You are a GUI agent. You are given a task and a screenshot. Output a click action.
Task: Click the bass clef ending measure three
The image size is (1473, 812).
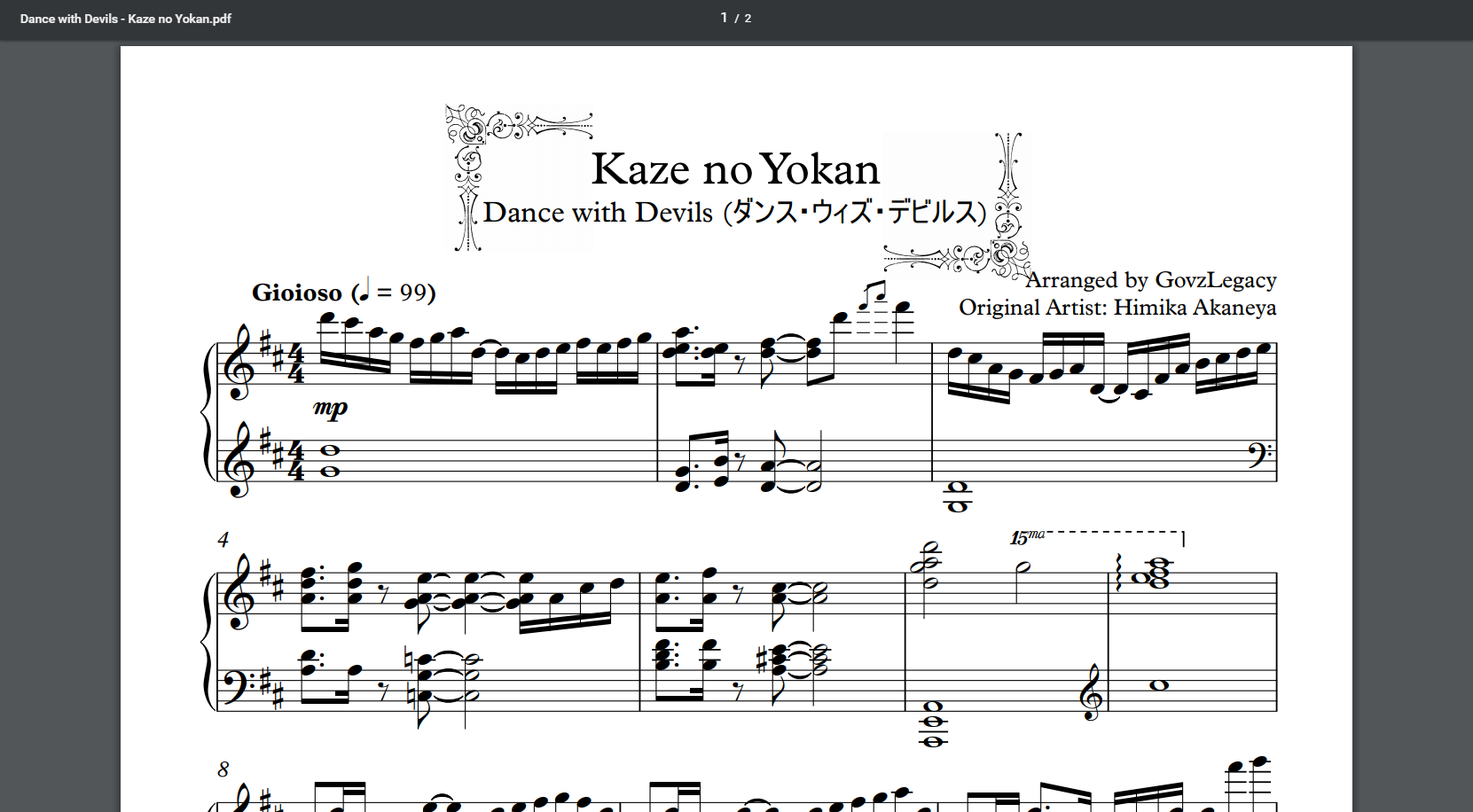[1261, 456]
